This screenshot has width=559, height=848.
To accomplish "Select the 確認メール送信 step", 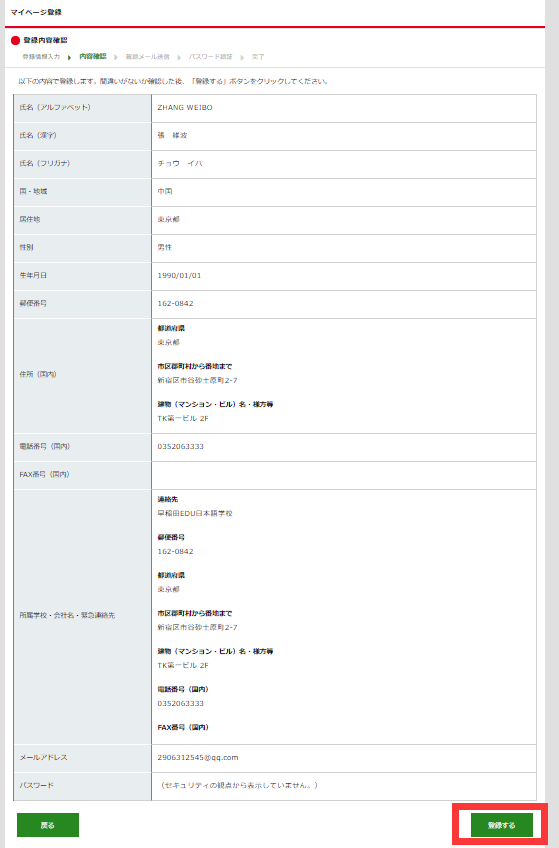I will pos(148,57).
